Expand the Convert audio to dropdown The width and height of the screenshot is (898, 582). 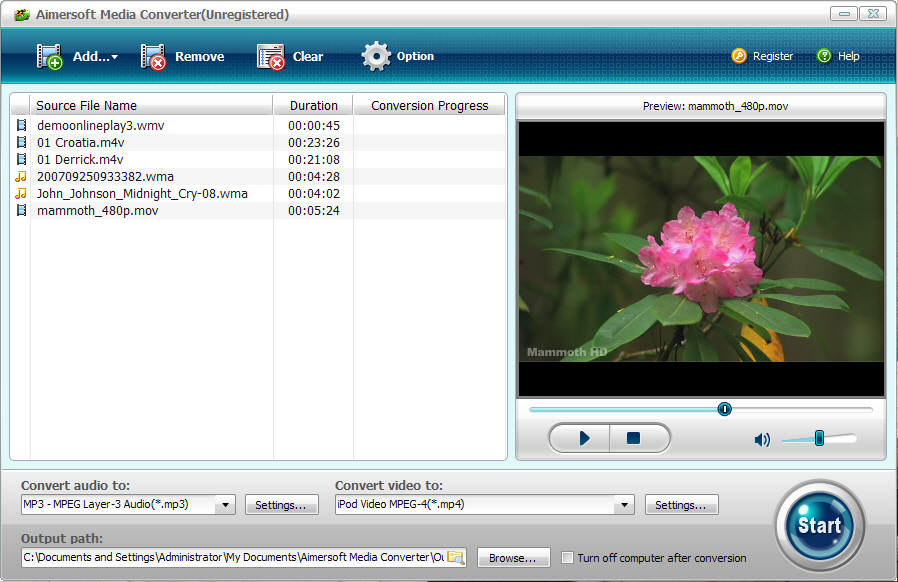[225, 505]
